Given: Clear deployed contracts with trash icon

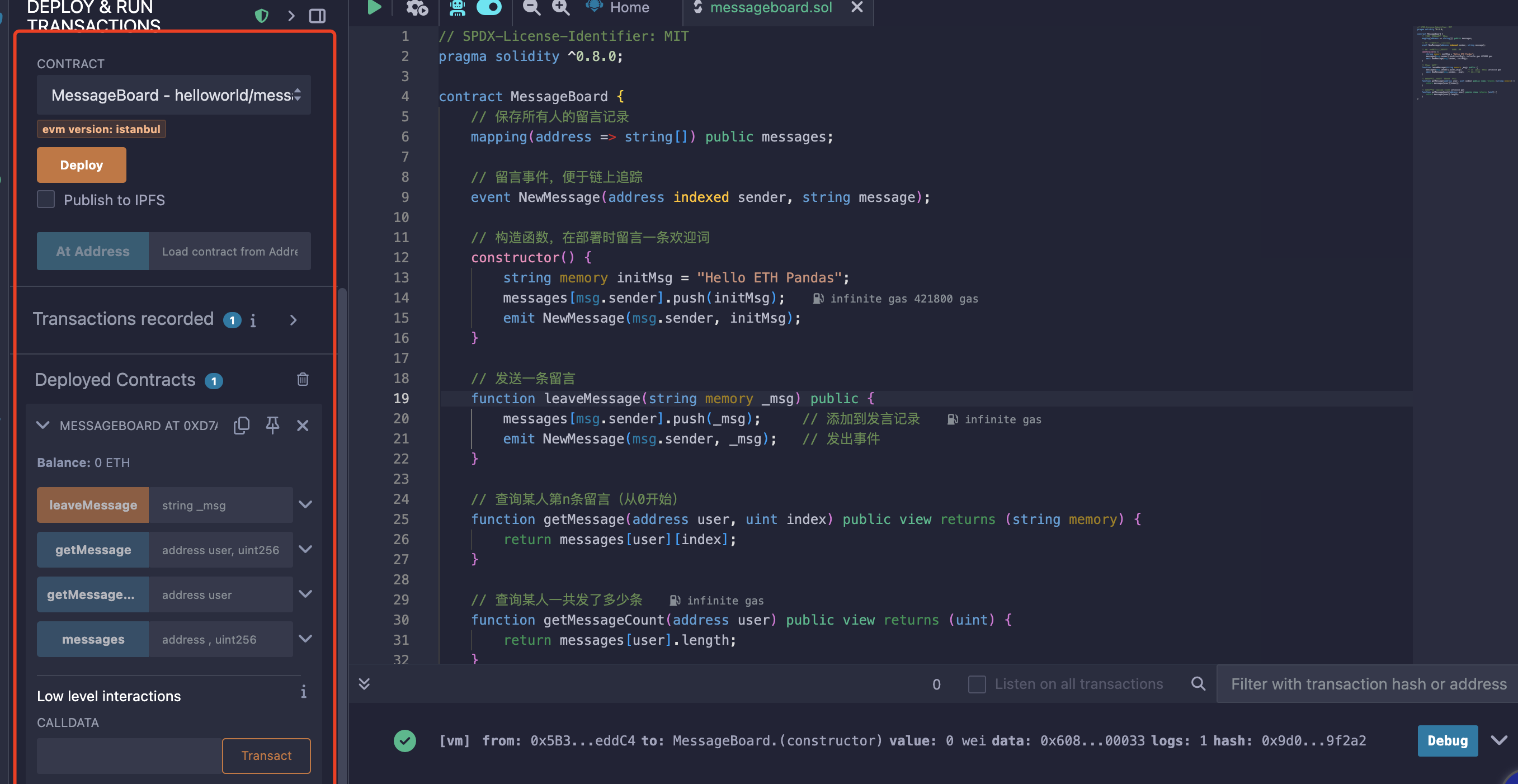Looking at the screenshot, I should (x=303, y=379).
